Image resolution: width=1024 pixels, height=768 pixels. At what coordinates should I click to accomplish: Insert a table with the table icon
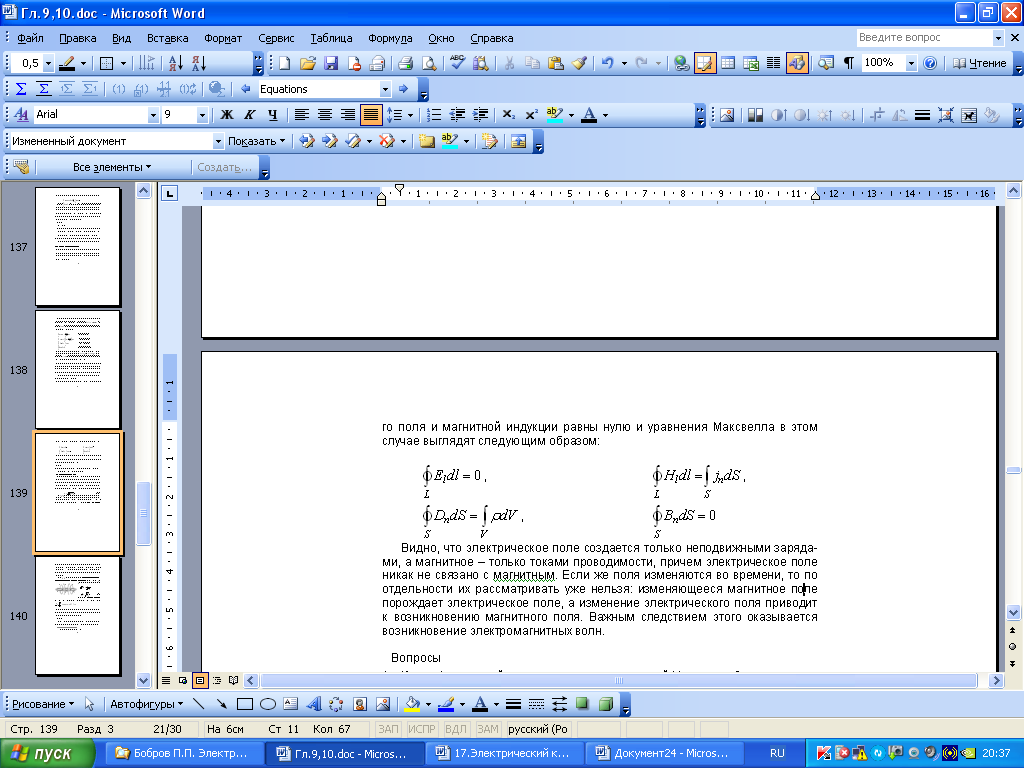tap(728, 63)
